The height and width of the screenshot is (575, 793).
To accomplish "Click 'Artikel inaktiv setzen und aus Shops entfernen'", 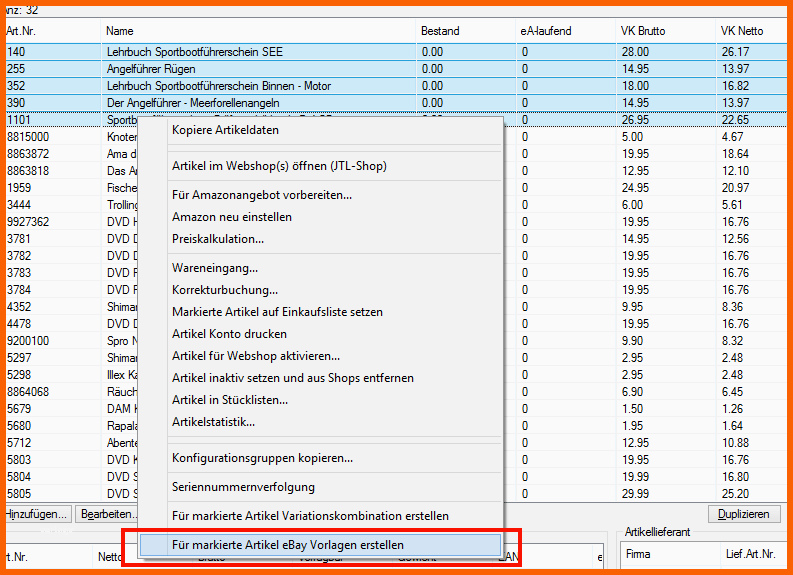I will pos(320,378).
